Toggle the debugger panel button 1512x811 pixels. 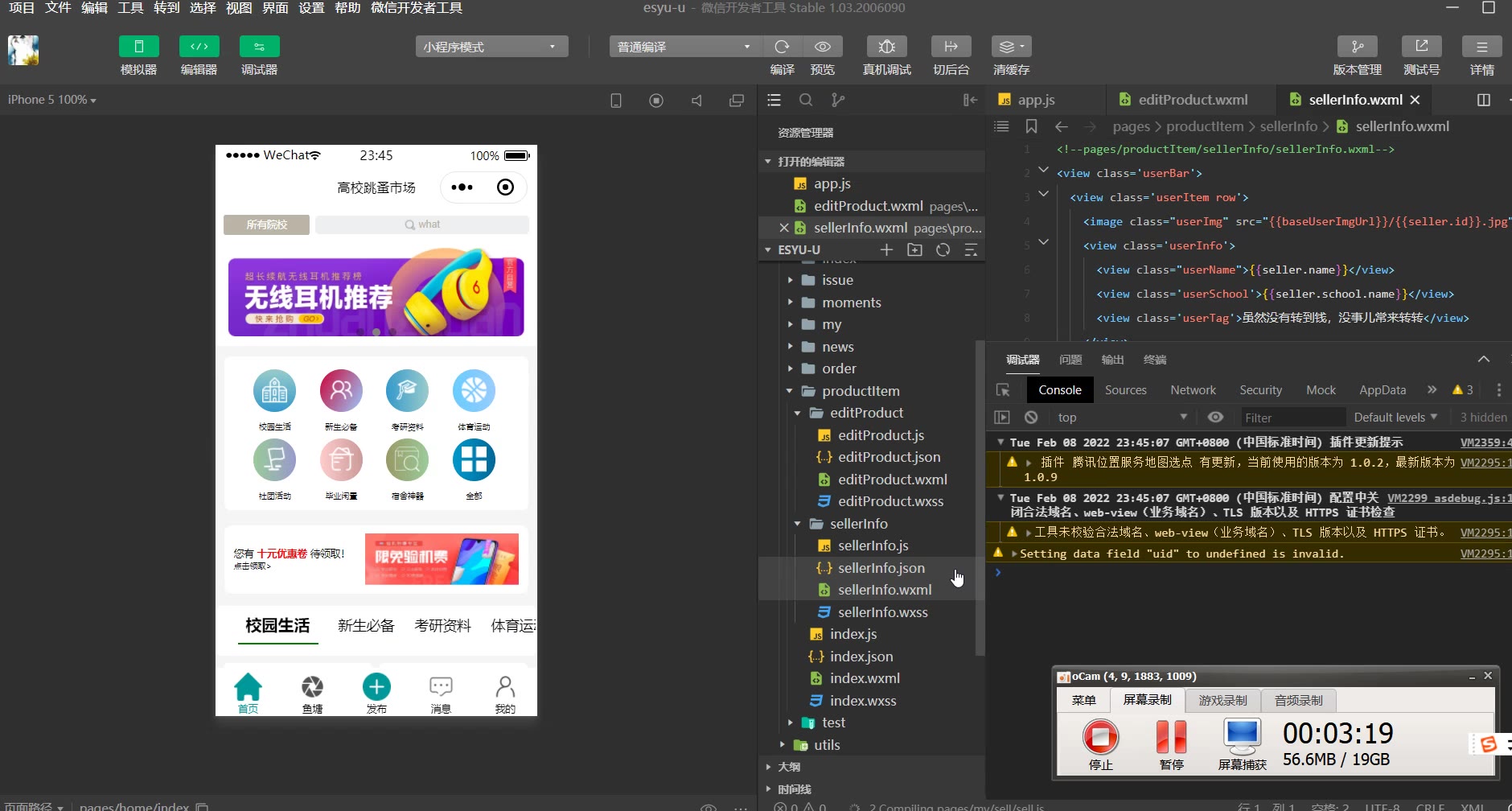point(259,47)
